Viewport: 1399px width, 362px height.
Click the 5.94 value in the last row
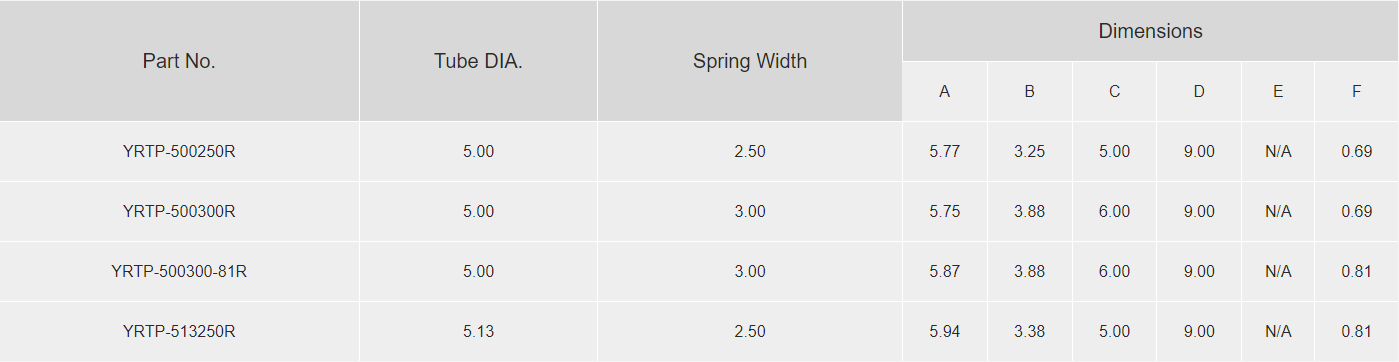click(x=944, y=332)
